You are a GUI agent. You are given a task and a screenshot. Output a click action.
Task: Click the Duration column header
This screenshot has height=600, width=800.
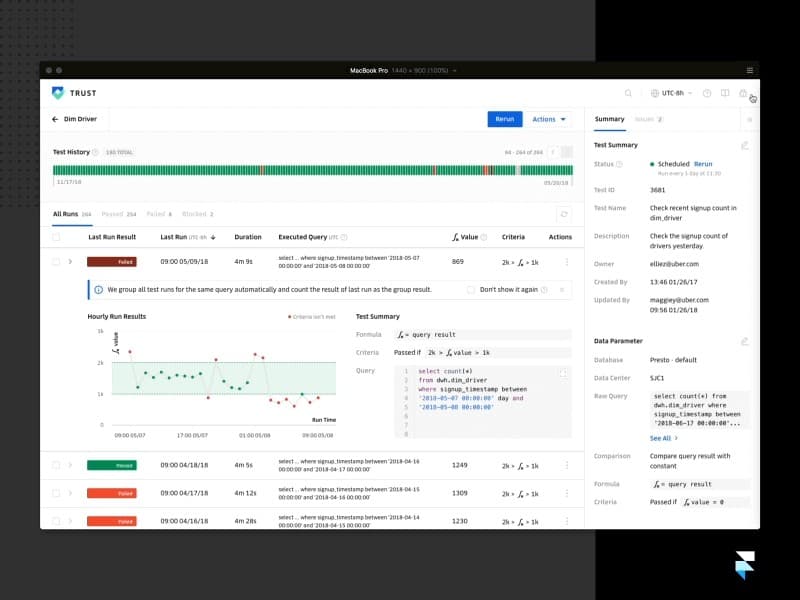[247, 237]
